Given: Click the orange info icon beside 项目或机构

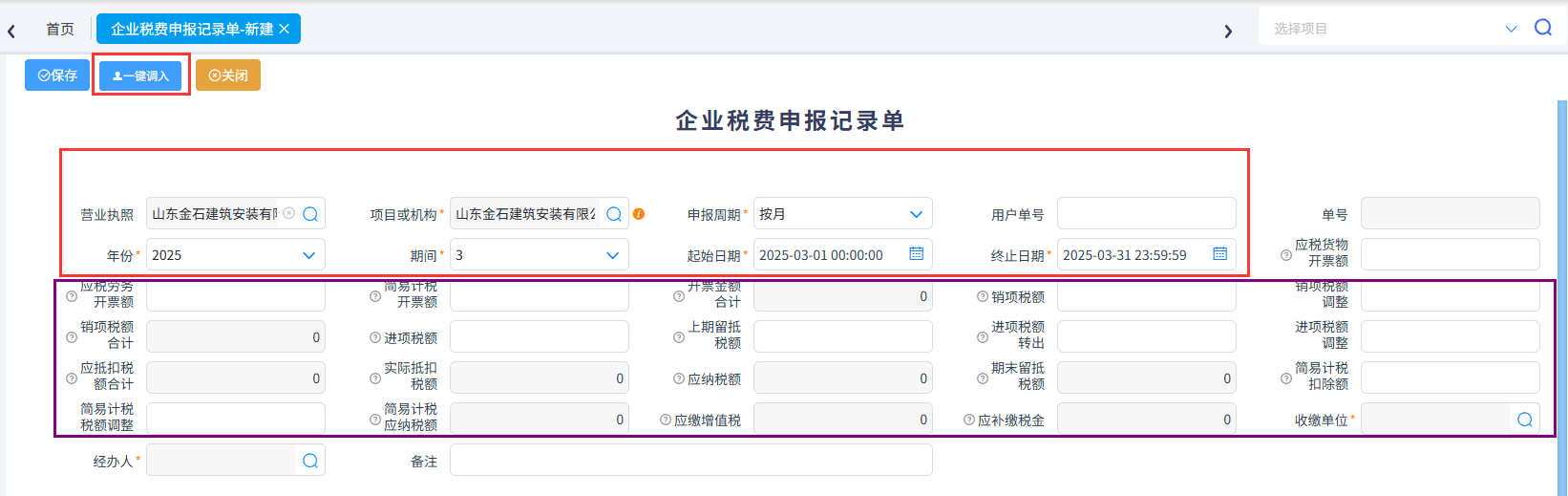Looking at the screenshot, I should pyautogui.click(x=639, y=214).
